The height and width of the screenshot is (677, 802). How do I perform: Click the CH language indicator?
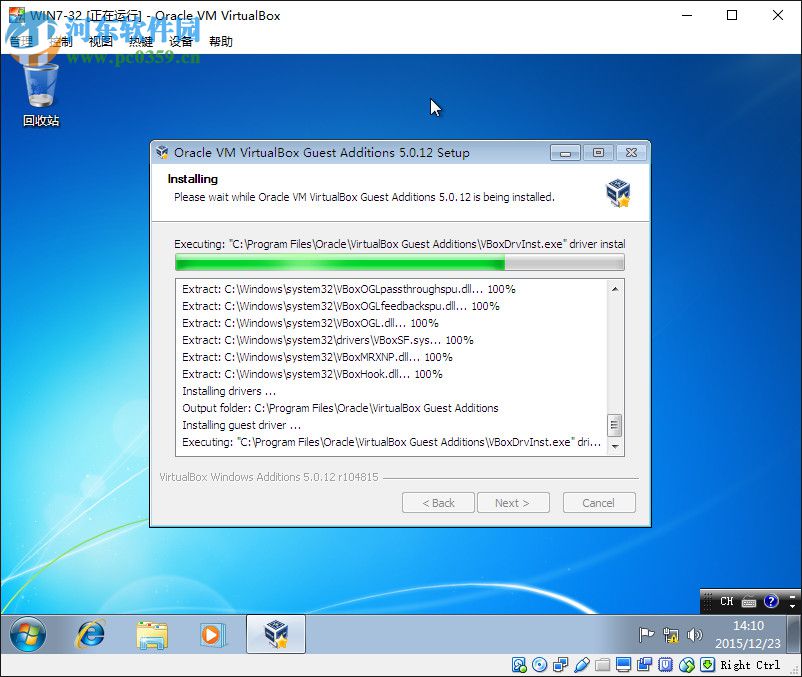point(727,602)
